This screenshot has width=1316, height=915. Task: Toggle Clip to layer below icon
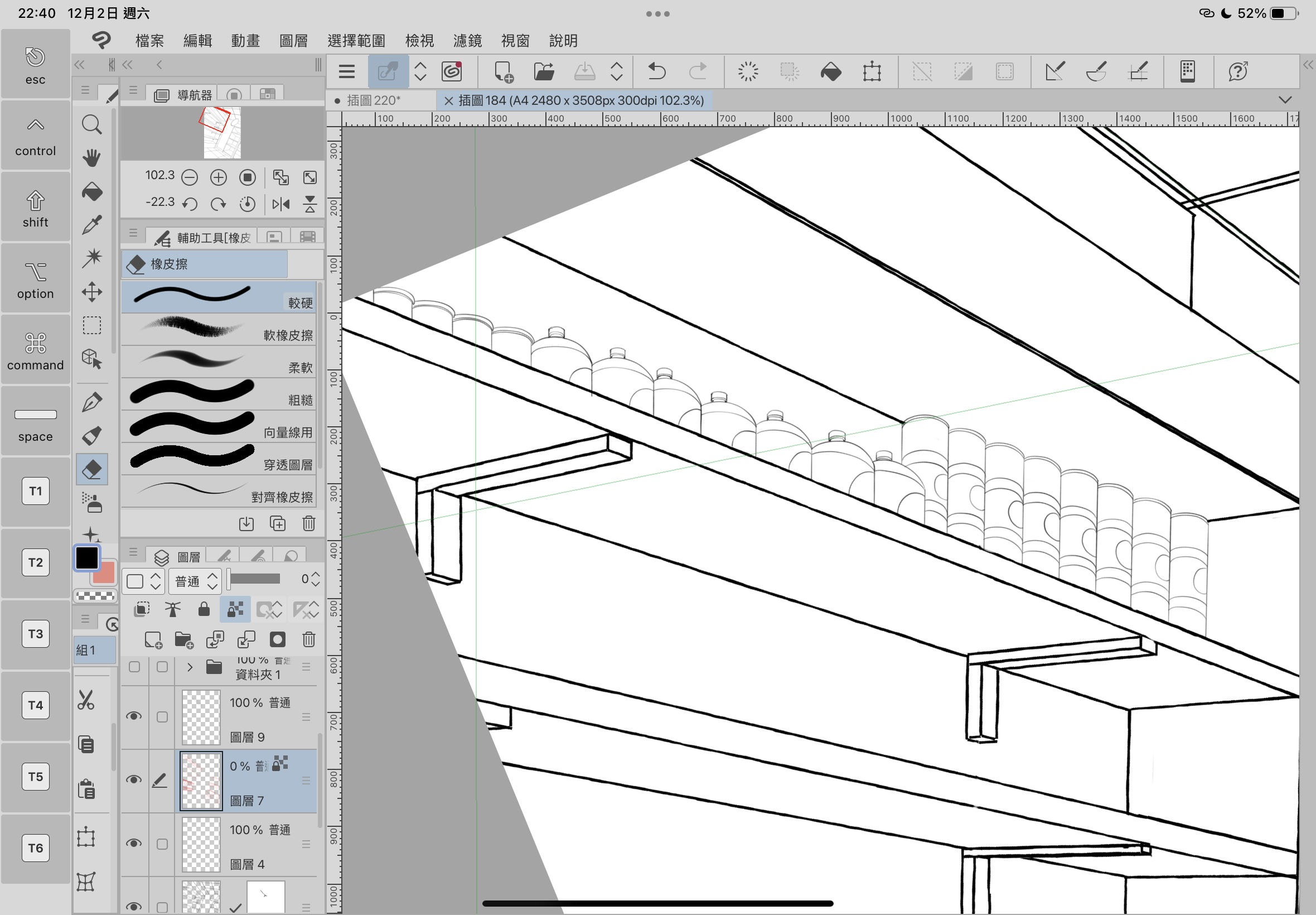click(x=142, y=609)
